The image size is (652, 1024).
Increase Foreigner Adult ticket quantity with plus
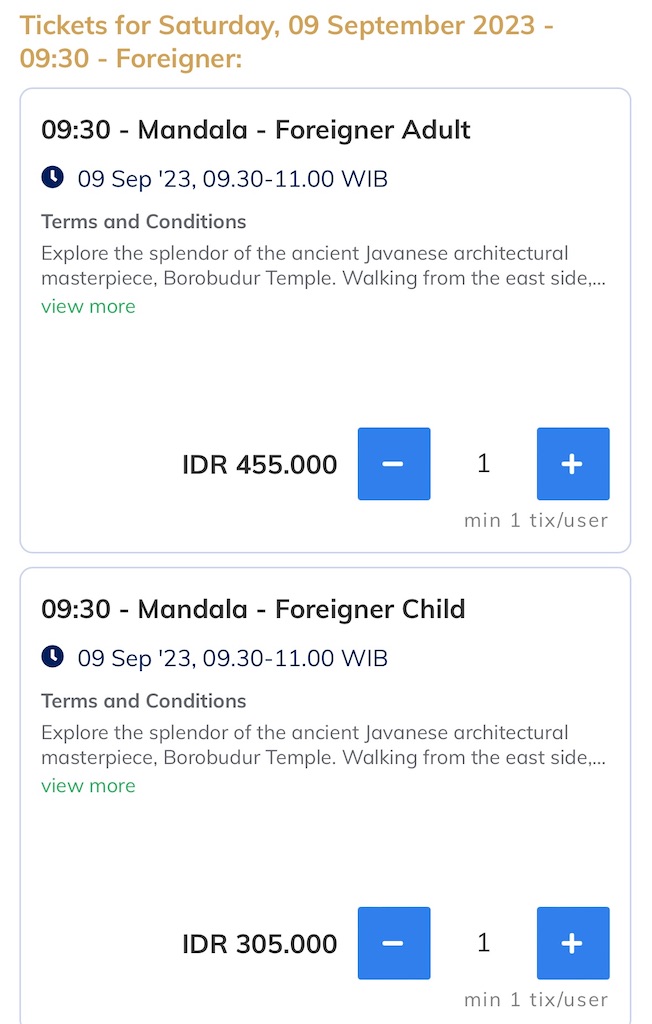(573, 464)
